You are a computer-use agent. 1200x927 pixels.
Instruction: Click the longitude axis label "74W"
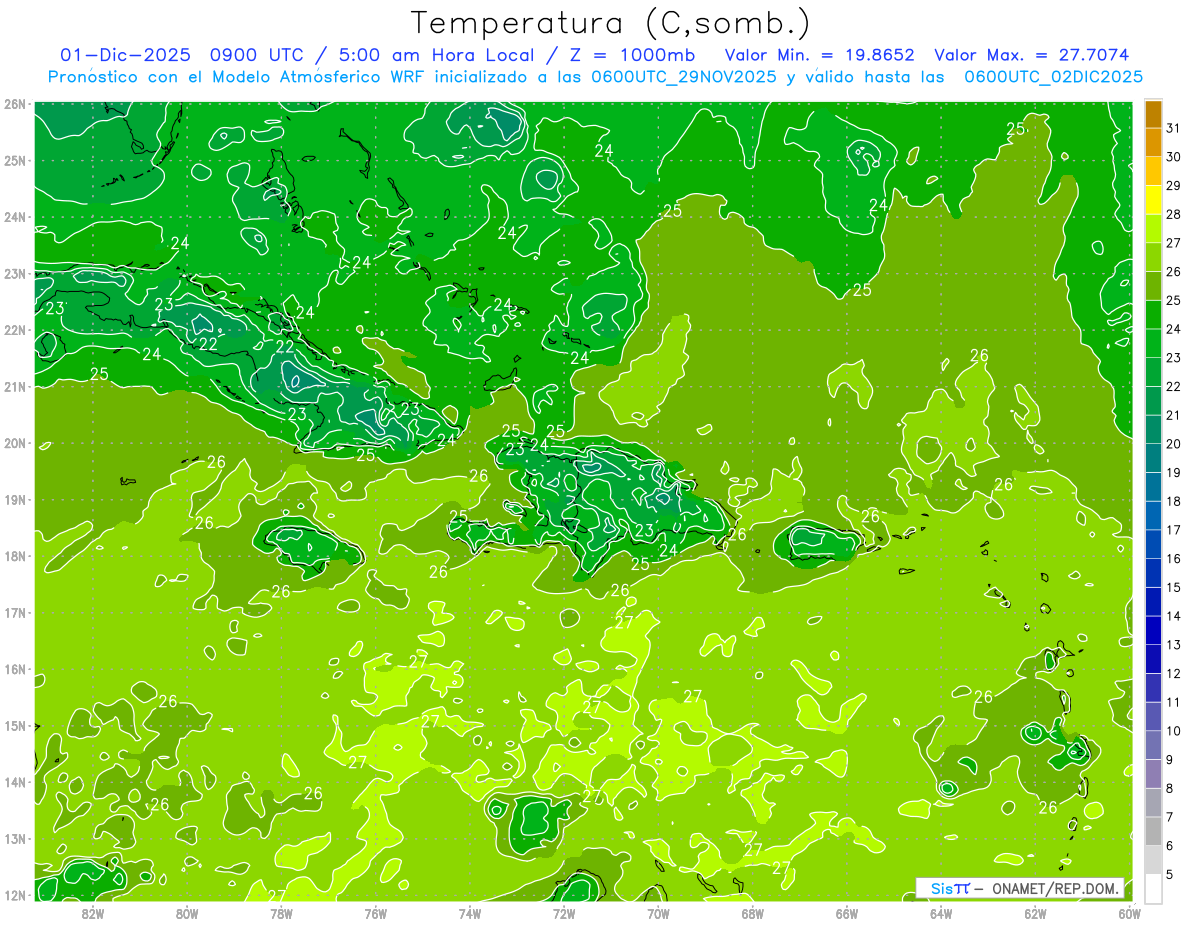coord(469,913)
